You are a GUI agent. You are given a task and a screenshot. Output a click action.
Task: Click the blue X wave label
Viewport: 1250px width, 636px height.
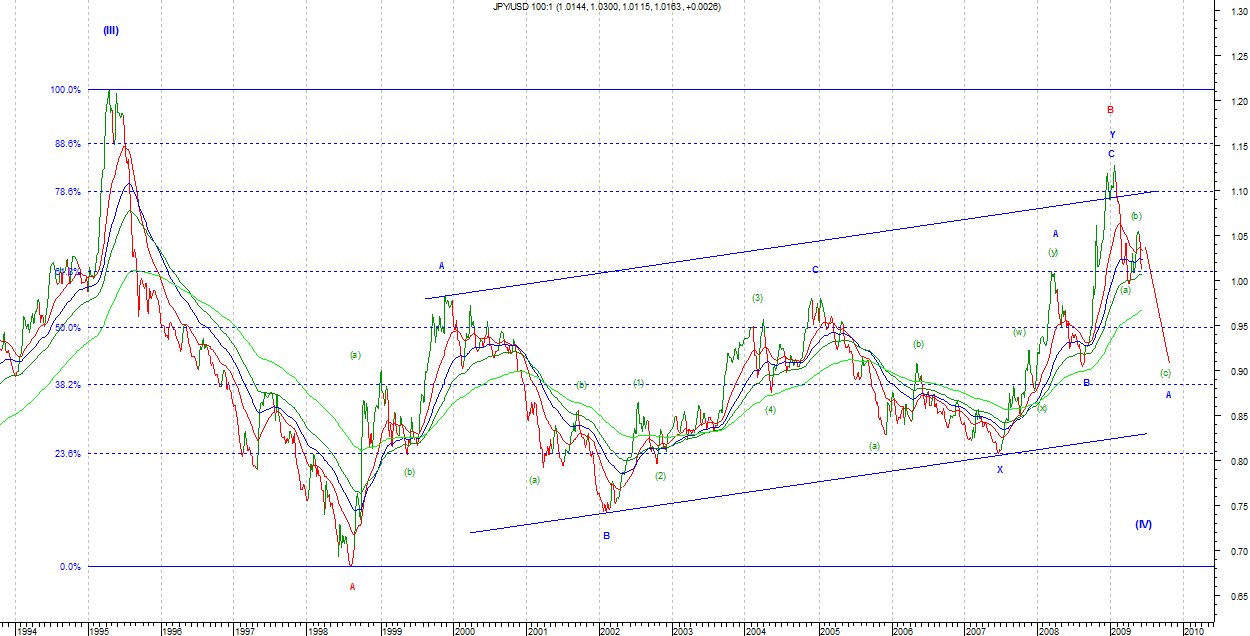point(999,469)
